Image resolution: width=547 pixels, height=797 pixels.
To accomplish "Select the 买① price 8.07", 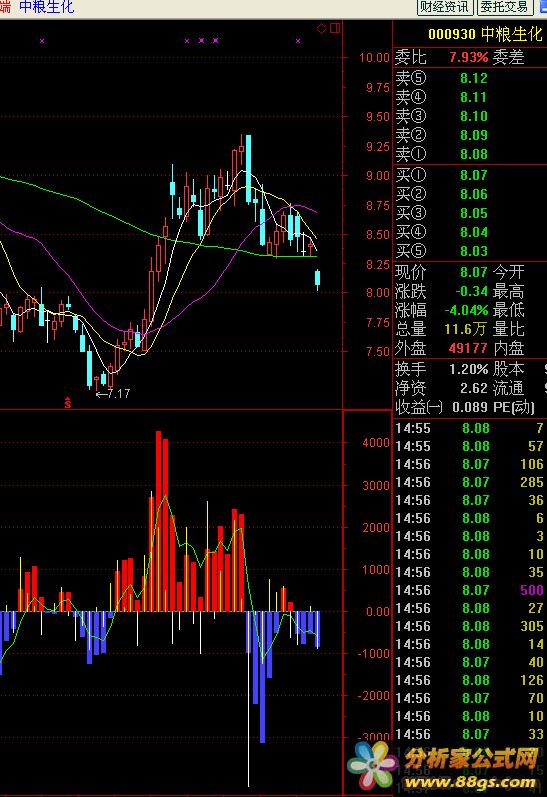I will click(474, 175).
